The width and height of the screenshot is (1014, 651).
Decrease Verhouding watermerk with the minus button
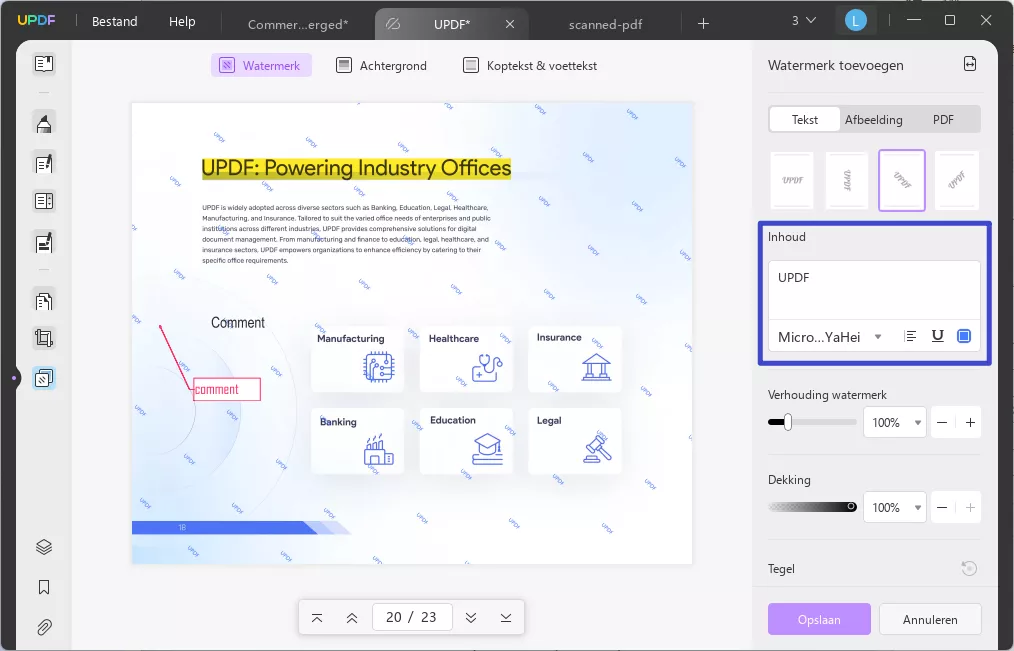coord(942,423)
